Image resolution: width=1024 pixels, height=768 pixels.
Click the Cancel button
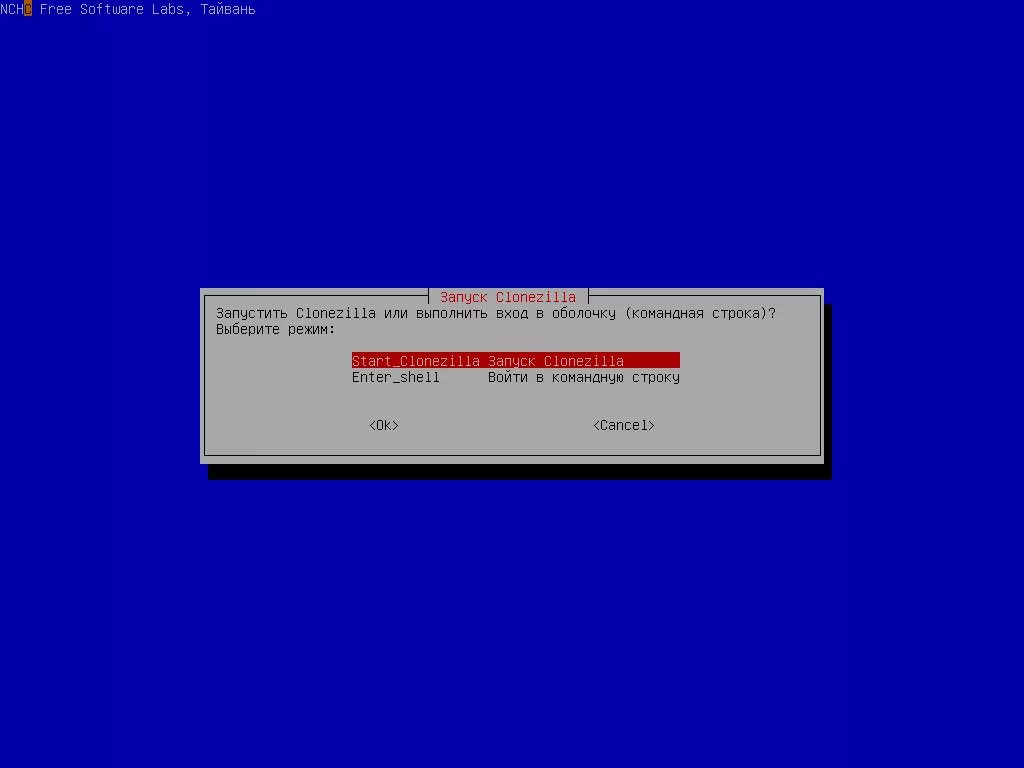[624, 425]
